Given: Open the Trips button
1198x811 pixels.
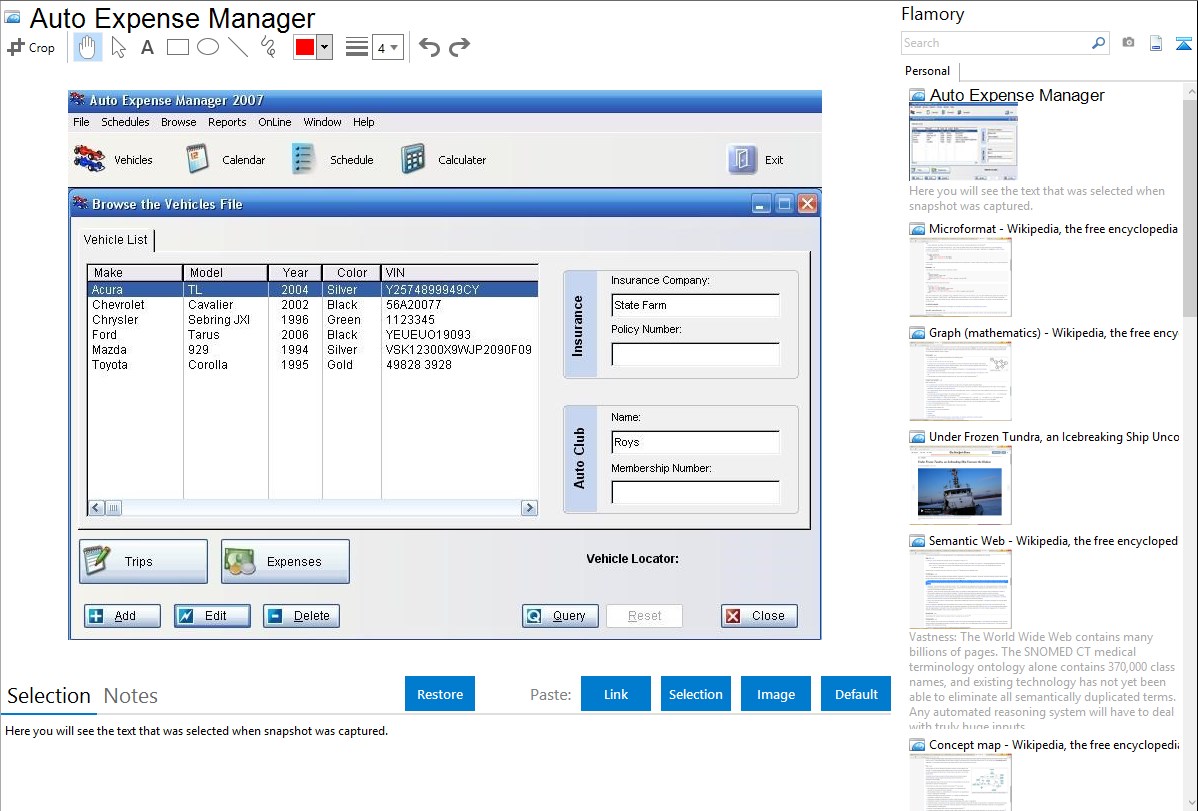Looking at the screenshot, I should 144,562.
